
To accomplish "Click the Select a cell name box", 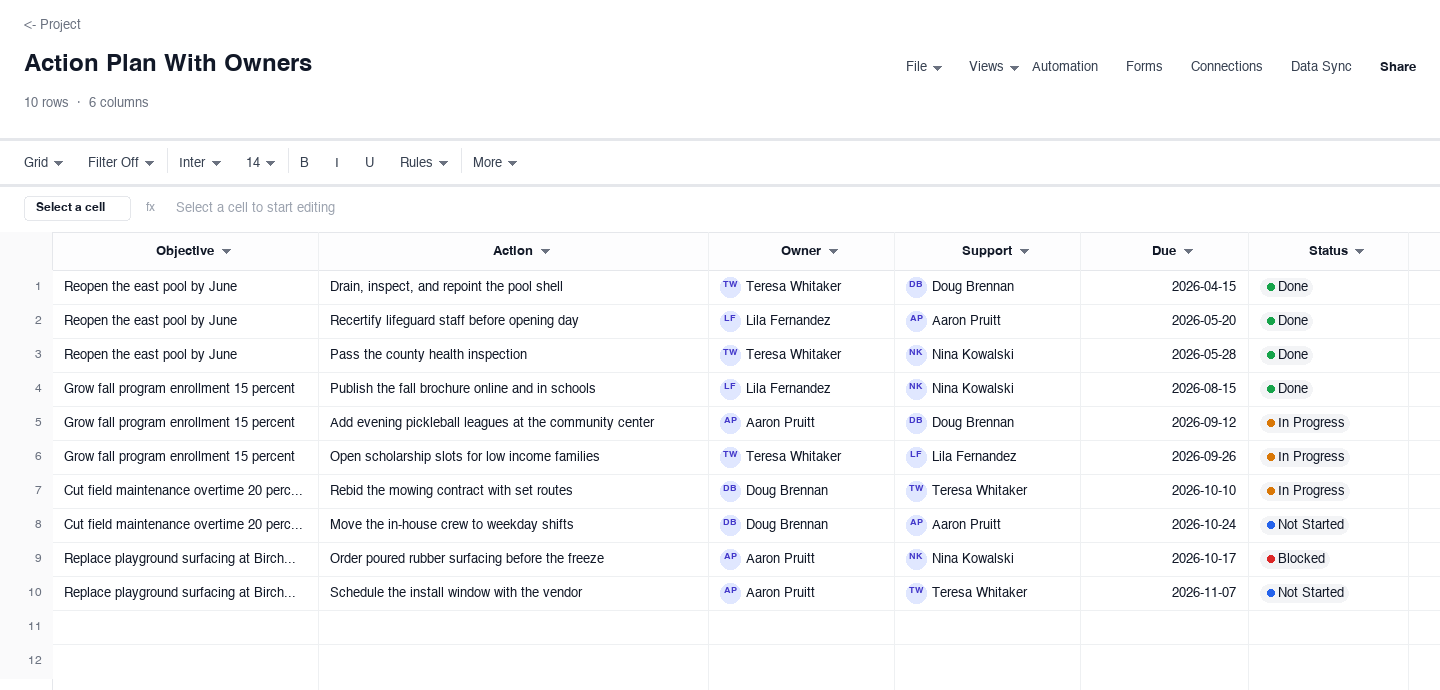I will pos(77,207).
